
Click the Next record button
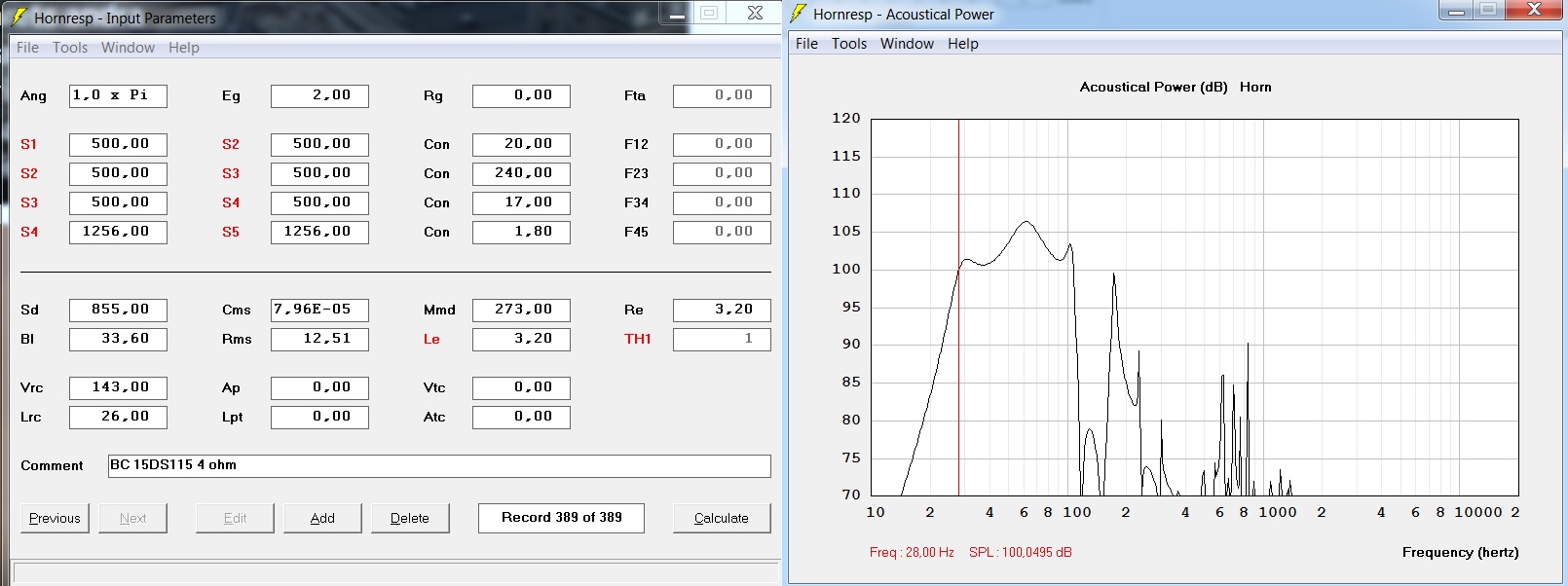pyautogui.click(x=132, y=518)
